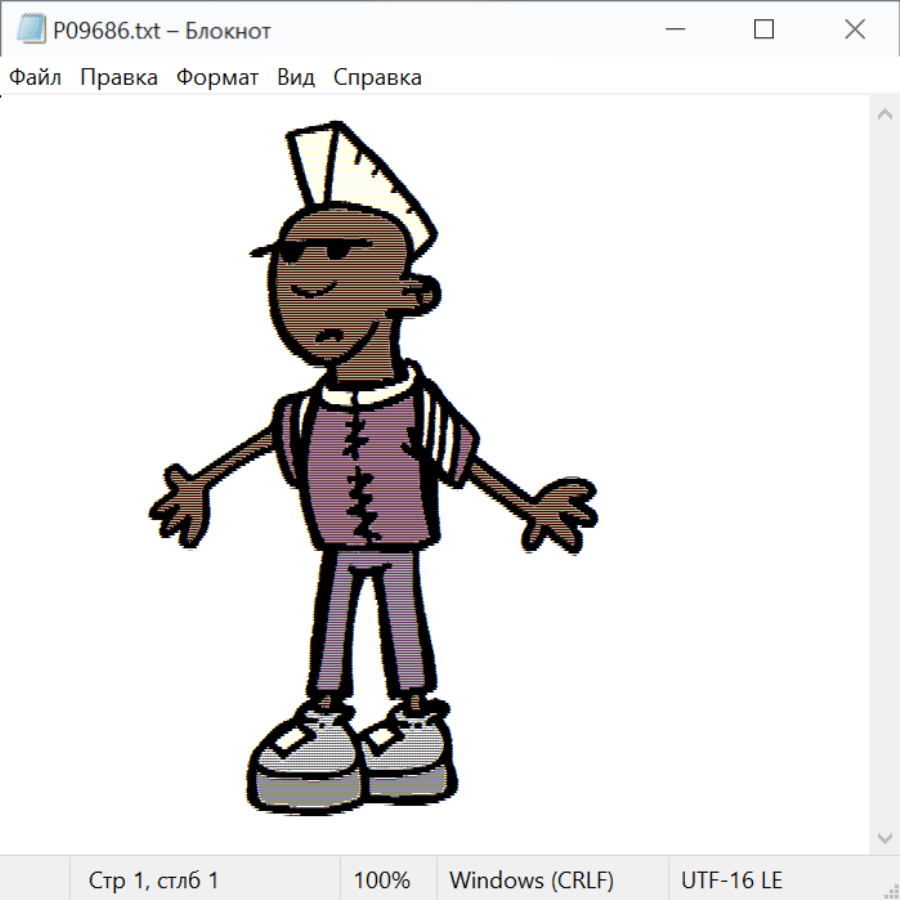Close the P09686.txt Notepad window
This screenshot has width=900, height=900.
[855, 30]
